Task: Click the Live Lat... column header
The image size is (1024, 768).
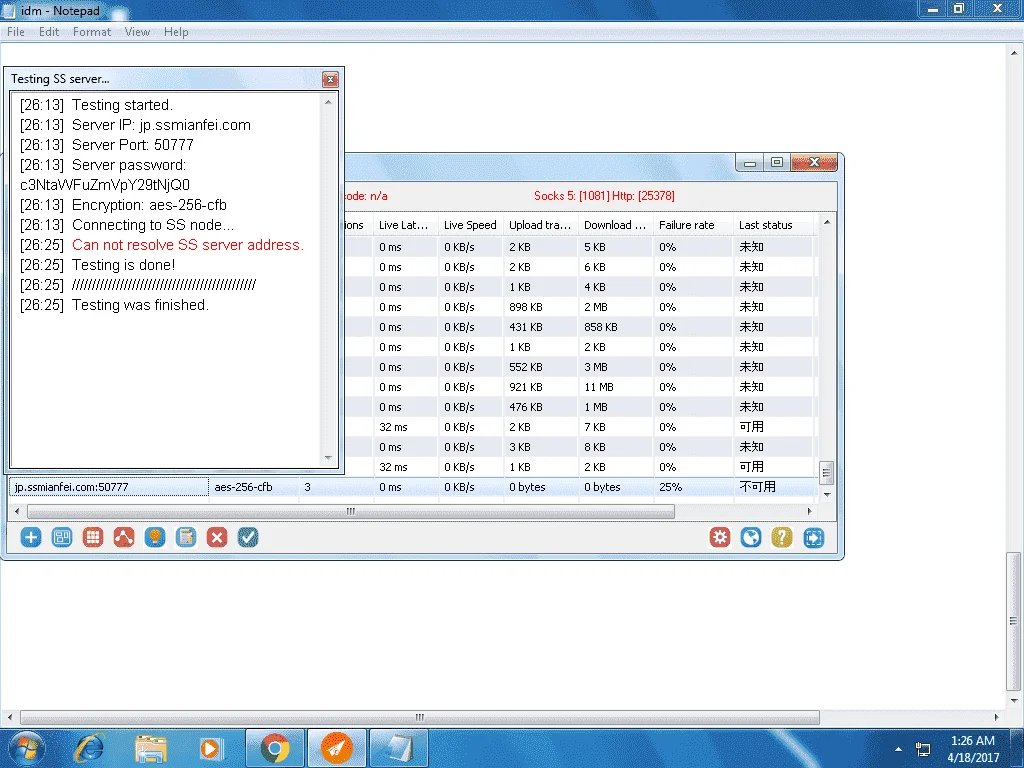Action: (x=405, y=225)
